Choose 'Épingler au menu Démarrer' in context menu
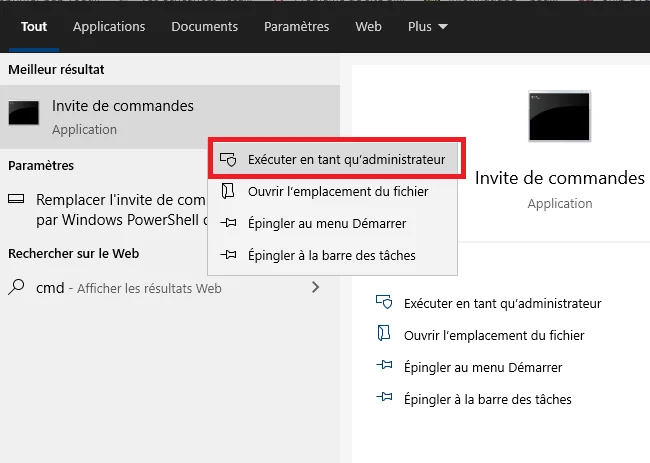Viewport: 650px width, 463px height. [x=327, y=223]
